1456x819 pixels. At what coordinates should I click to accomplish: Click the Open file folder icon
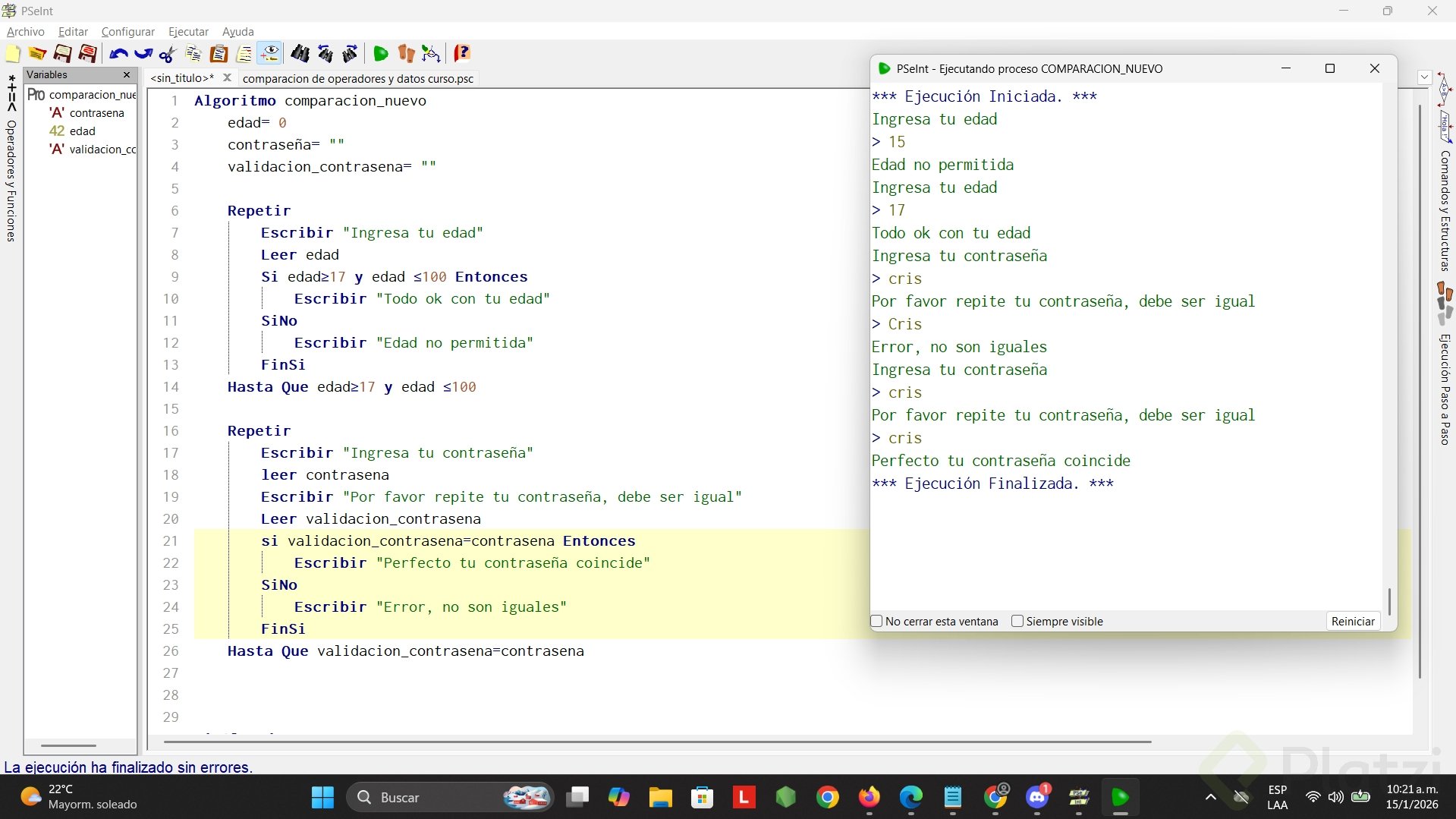pyautogui.click(x=37, y=54)
